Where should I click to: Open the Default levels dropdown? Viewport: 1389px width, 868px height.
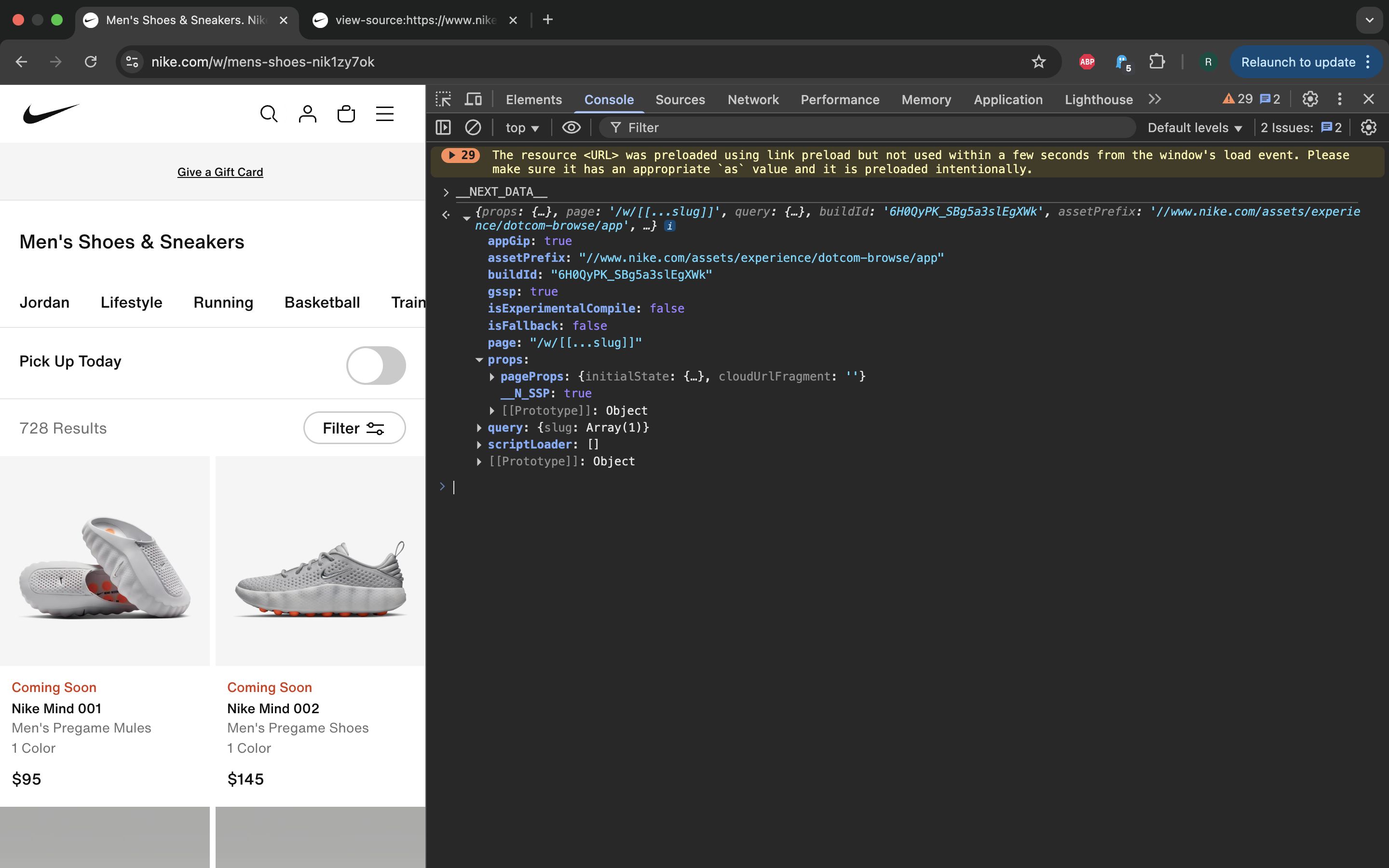pyautogui.click(x=1195, y=127)
